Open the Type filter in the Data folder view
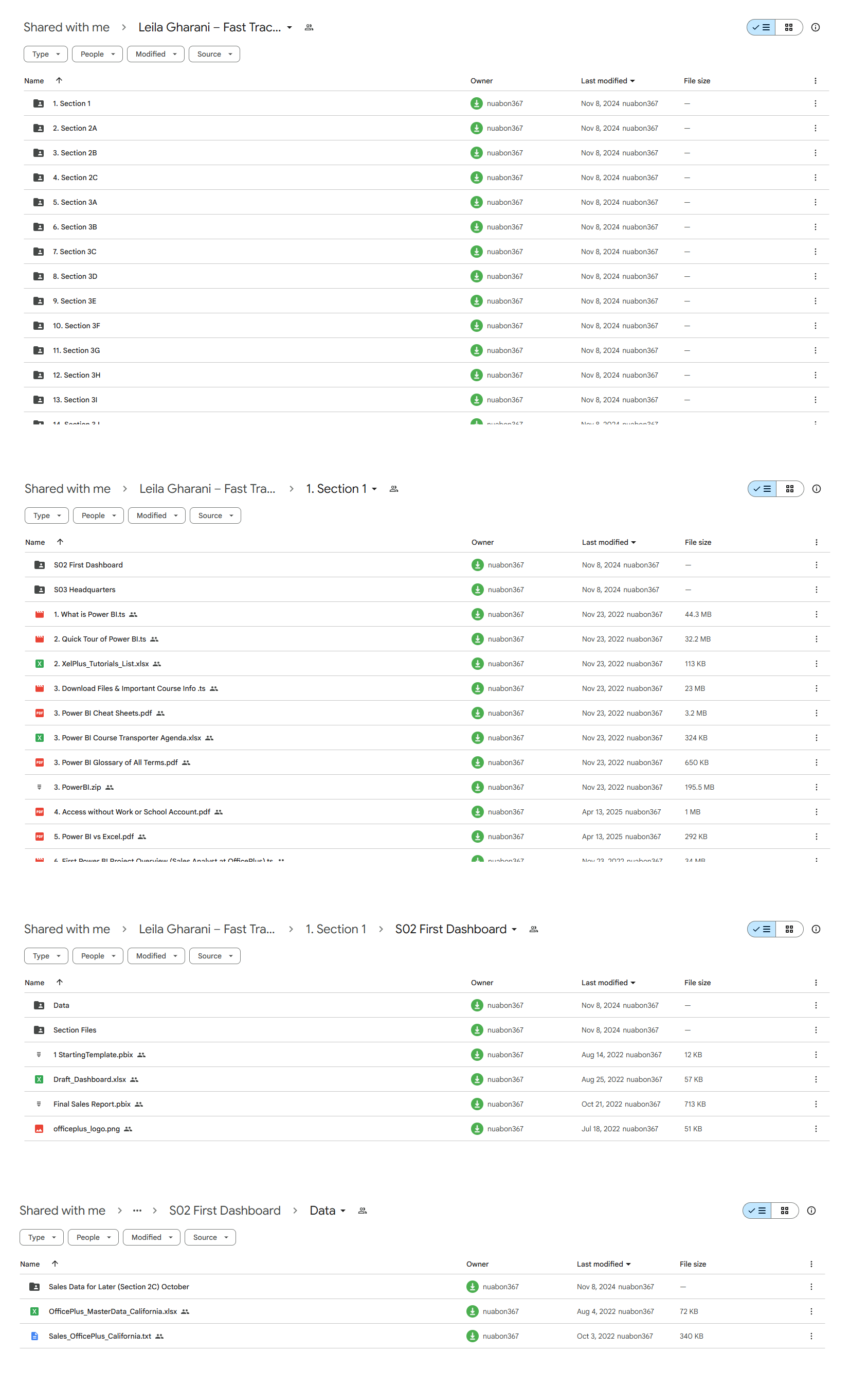This screenshot has height=1387, width=868. click(41, 1238)
